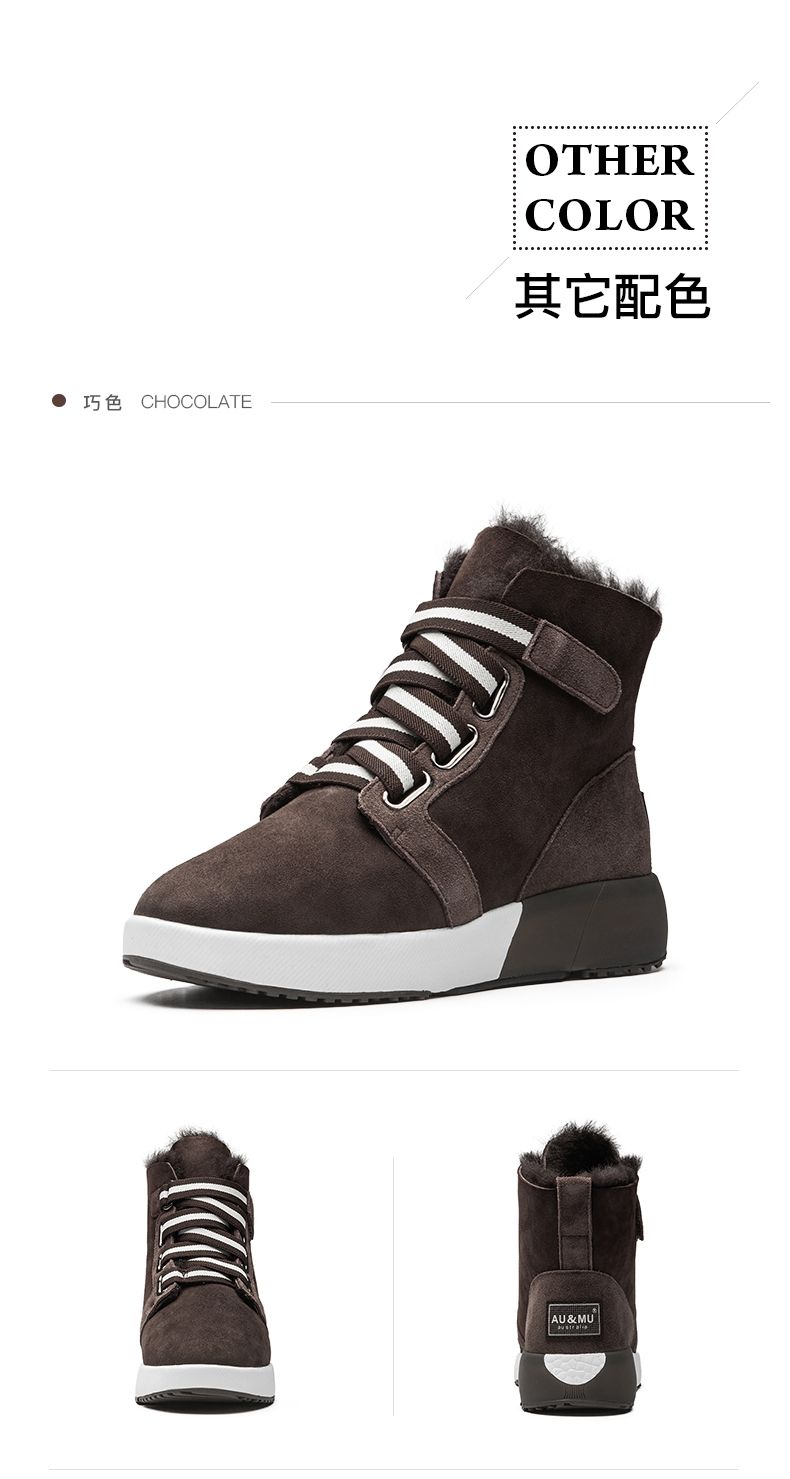Open the back-view boot thumbnail

tap(579, 1268)
